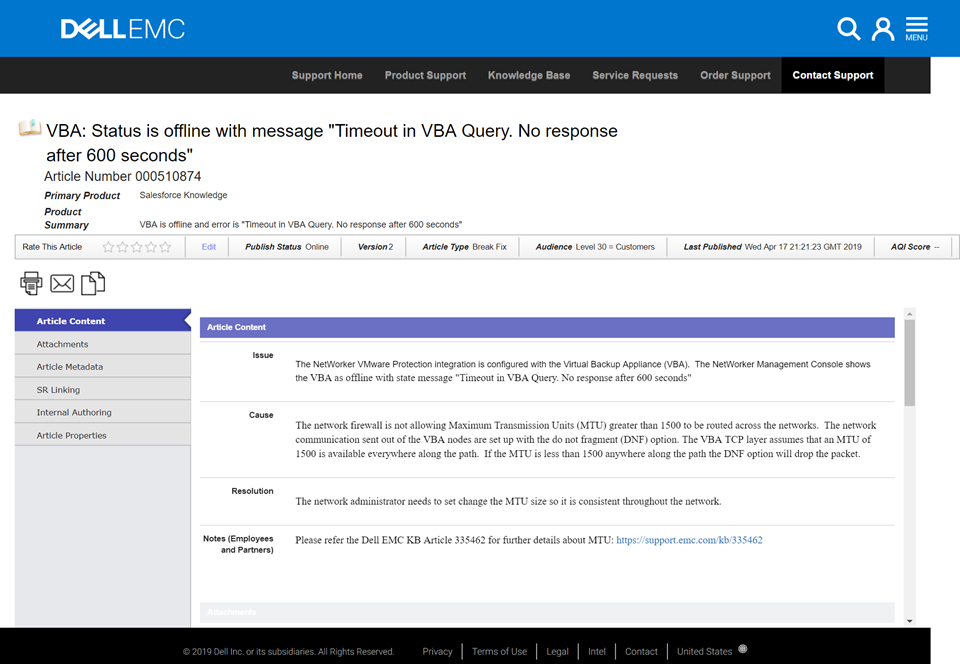This screenshot has height=664, width=960.
Task: Open Order Support menu item
Action: [735, 75]
